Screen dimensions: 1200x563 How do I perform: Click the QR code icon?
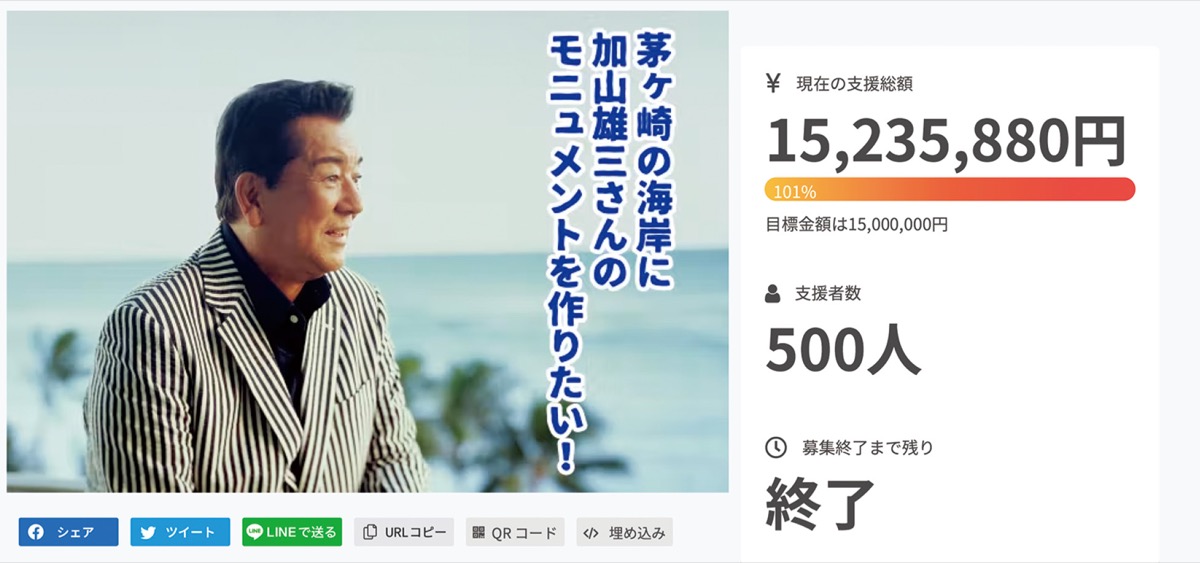479,532
